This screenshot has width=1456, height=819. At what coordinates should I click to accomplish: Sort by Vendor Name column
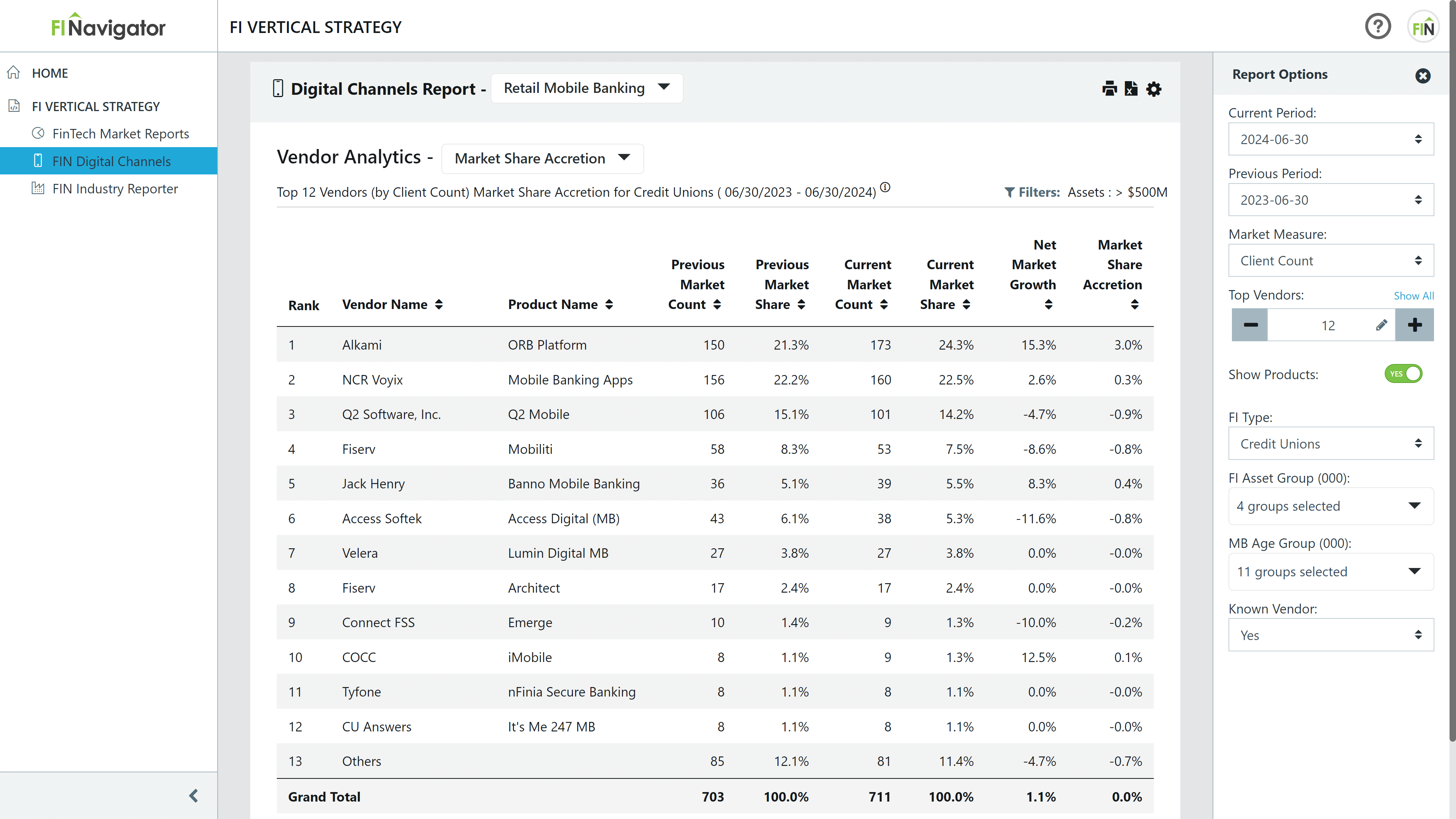pos(439,304)
